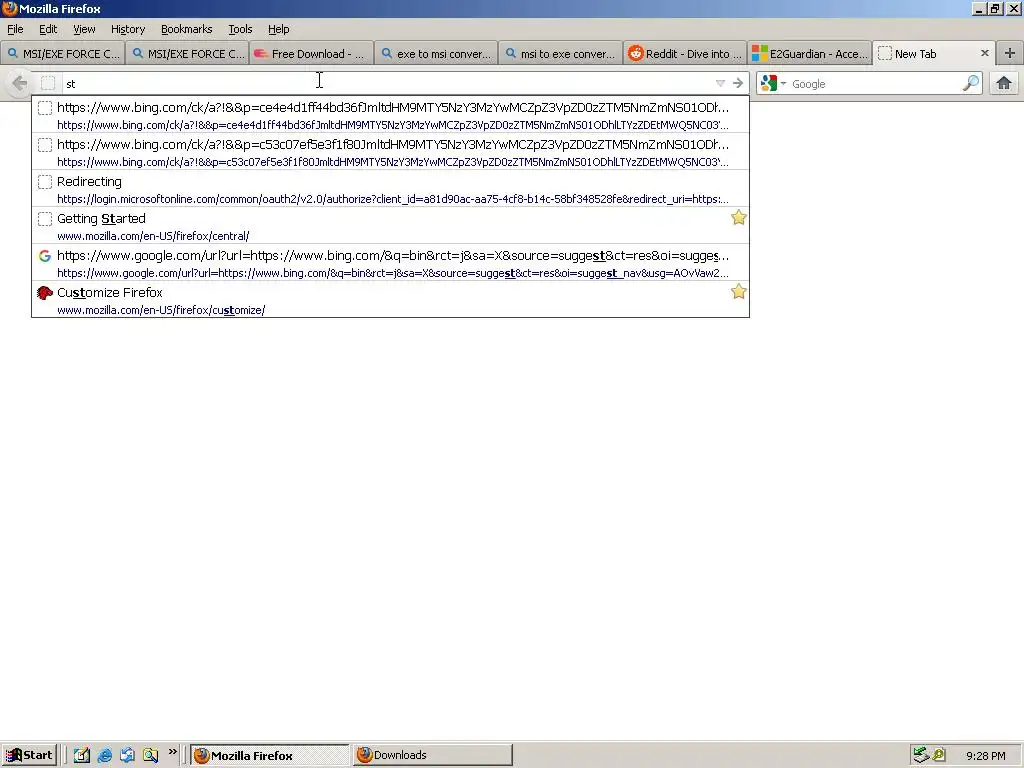Click the Go arrow in the address bar
The width and height of the screenshot is (1024, 768).
(738, 83)
